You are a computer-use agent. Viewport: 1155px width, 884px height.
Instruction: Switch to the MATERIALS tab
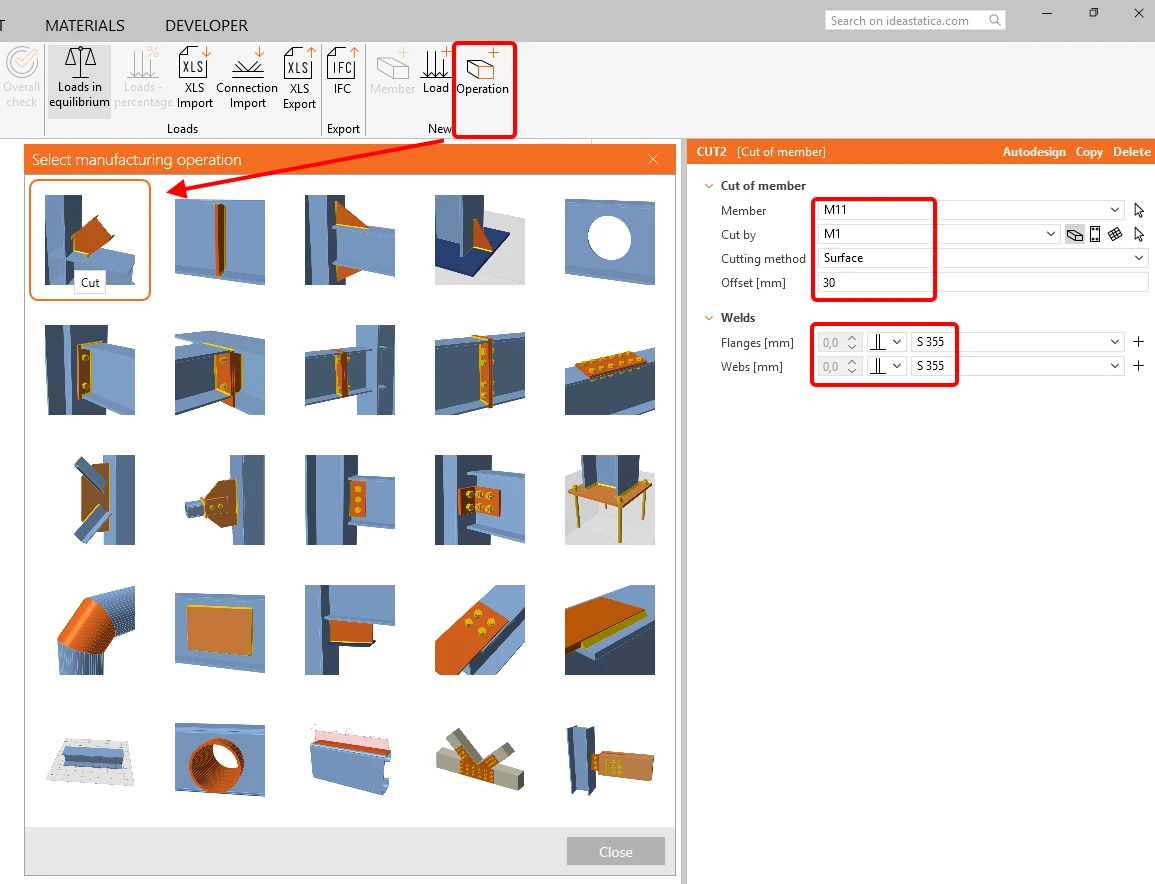point(85,26)
